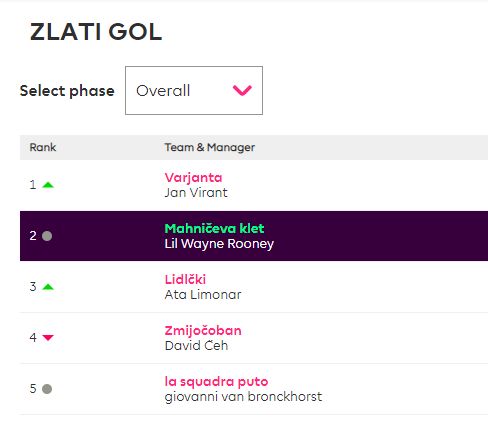This screenshot has height=422, width=488.
Task: Click the grey dot beside rank 5
Action: tap(47, 389)
